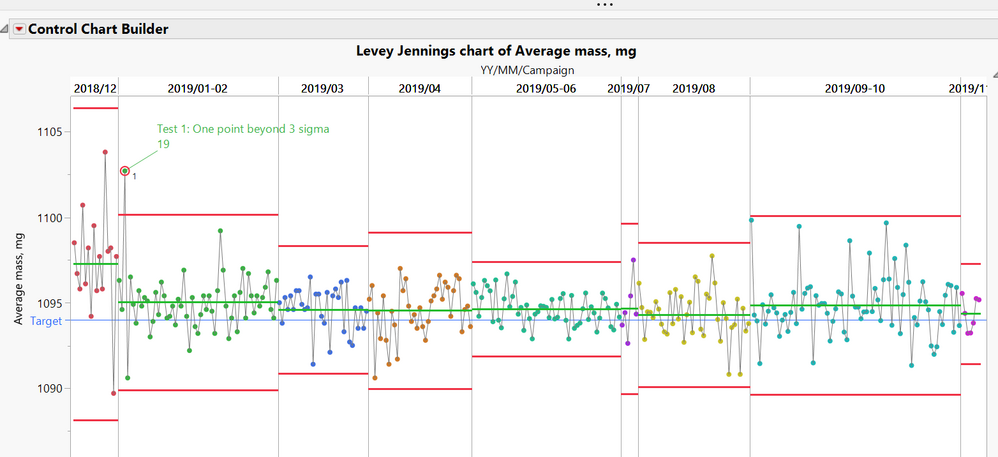Image resolution: width=998 pixels, height=457 pixels.
Task: Select the 2019/04 phase header
Action: coord(419,88)
